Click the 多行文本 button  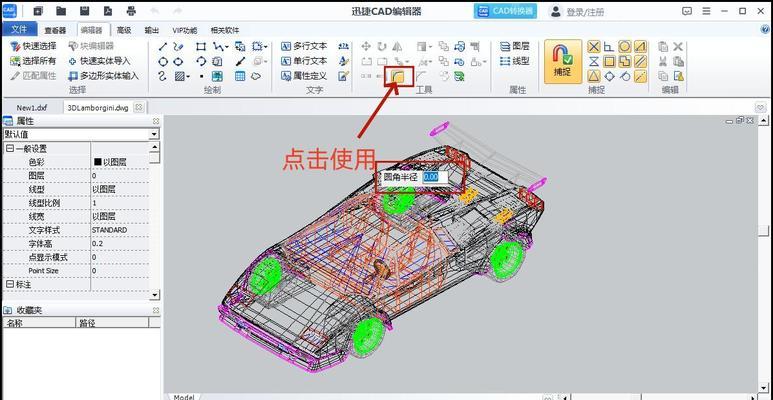[304, 46]
